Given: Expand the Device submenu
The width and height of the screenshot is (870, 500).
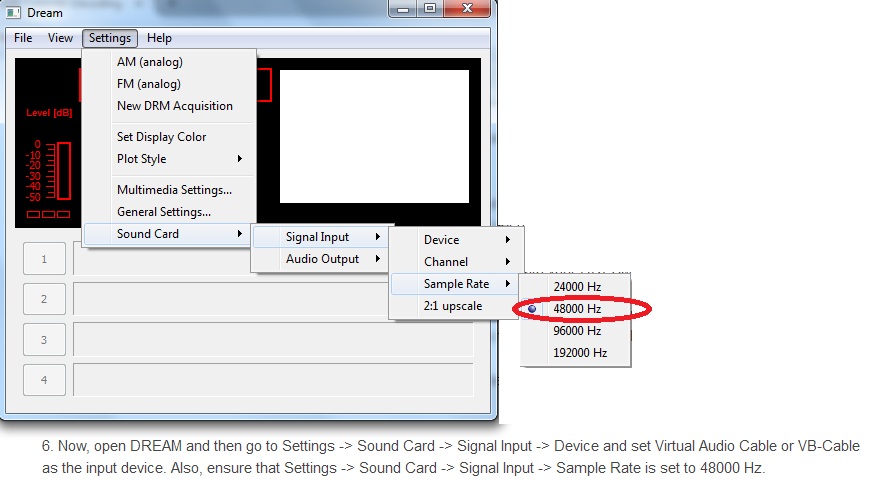Looking at the screenshot, I should click(x=457, y=240).
